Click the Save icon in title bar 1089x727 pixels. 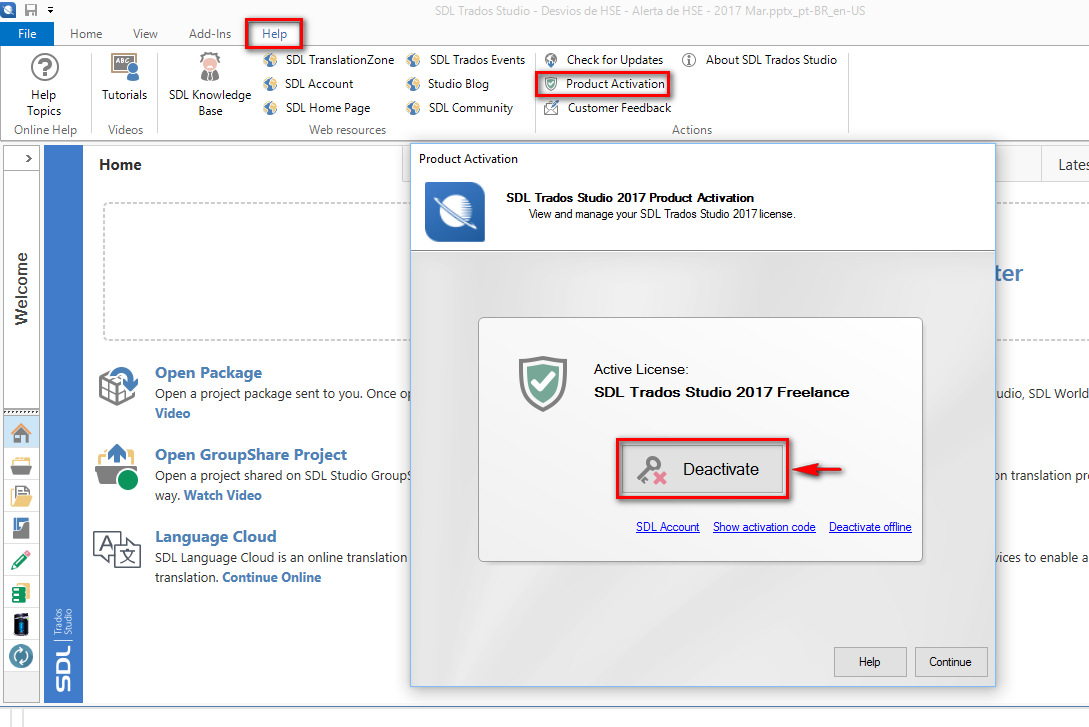tap(31, 10)
